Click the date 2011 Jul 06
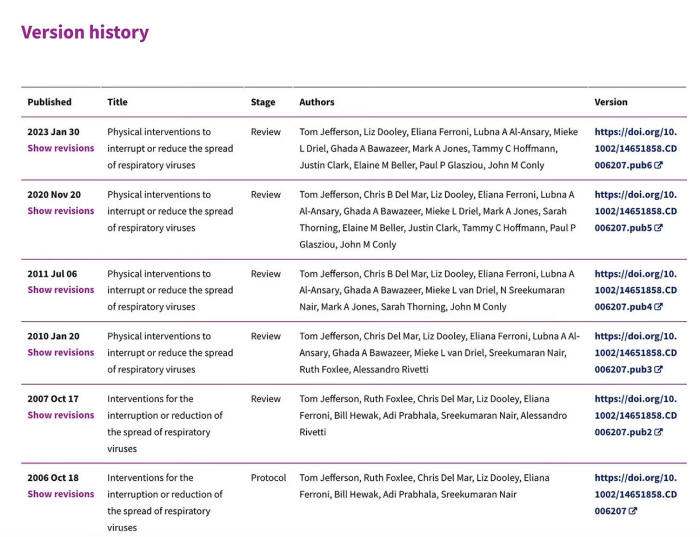 click(x=52, y=274)
